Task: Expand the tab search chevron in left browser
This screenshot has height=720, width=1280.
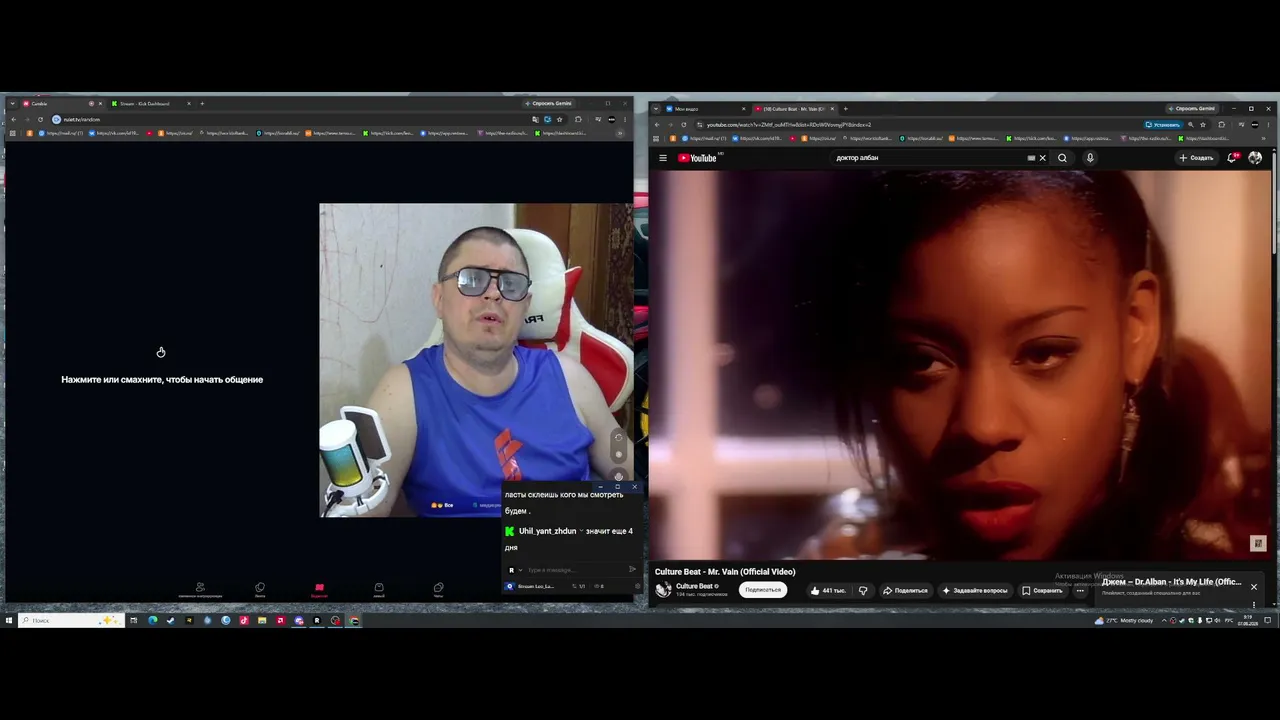Action: coord(12,104)
